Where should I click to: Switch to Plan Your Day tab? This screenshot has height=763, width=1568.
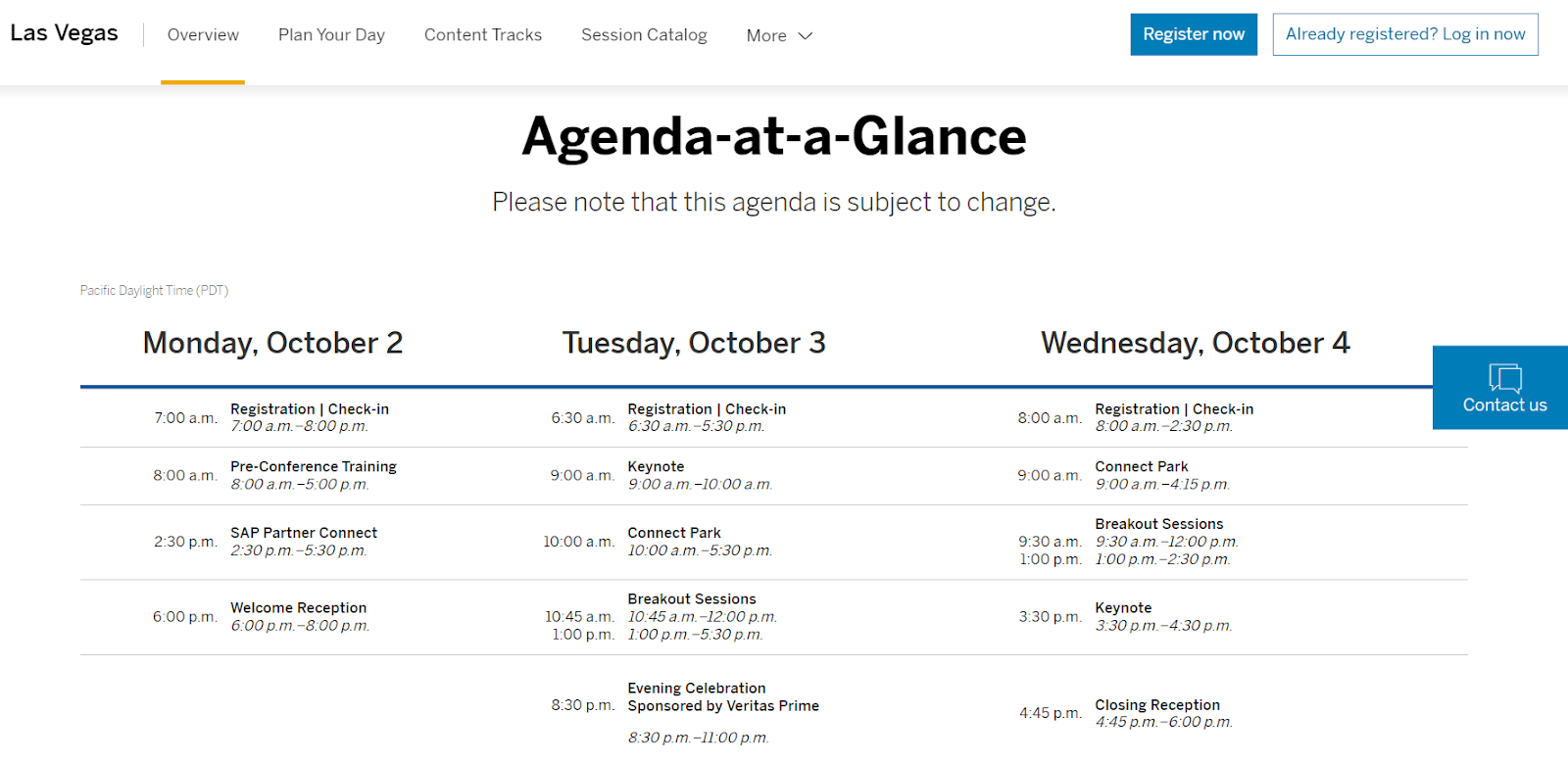[331, 35]
